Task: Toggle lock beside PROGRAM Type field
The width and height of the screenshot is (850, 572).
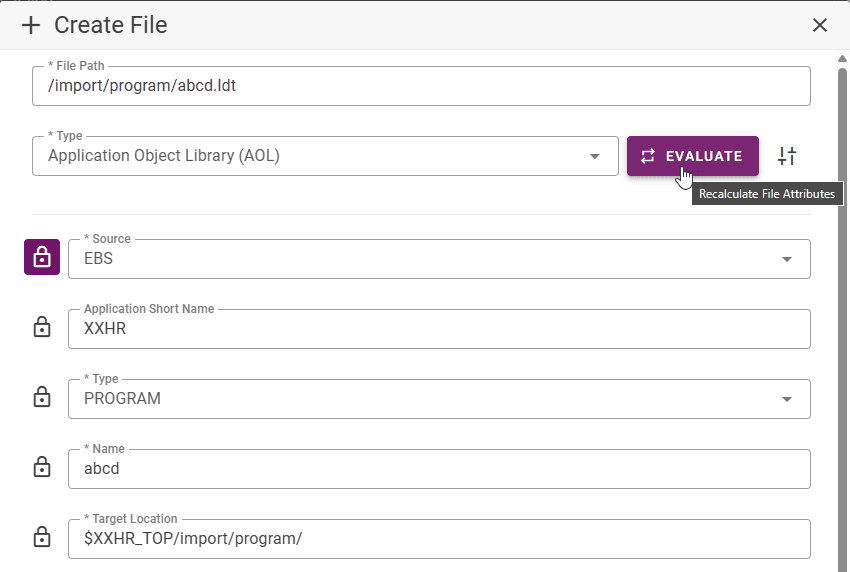Action: point(42,397)
